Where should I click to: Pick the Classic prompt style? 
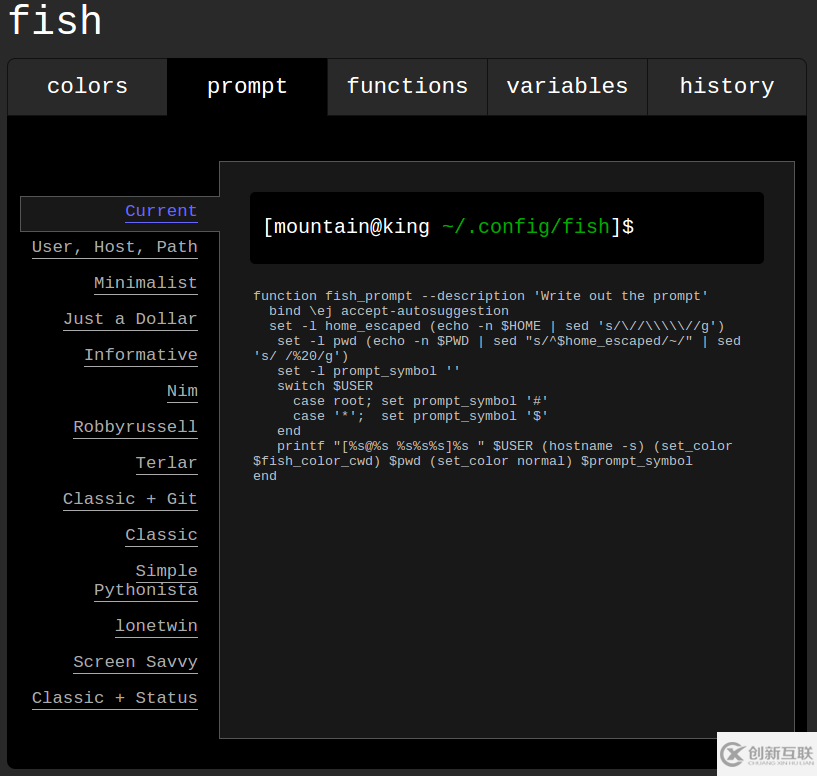coord(161,535)
